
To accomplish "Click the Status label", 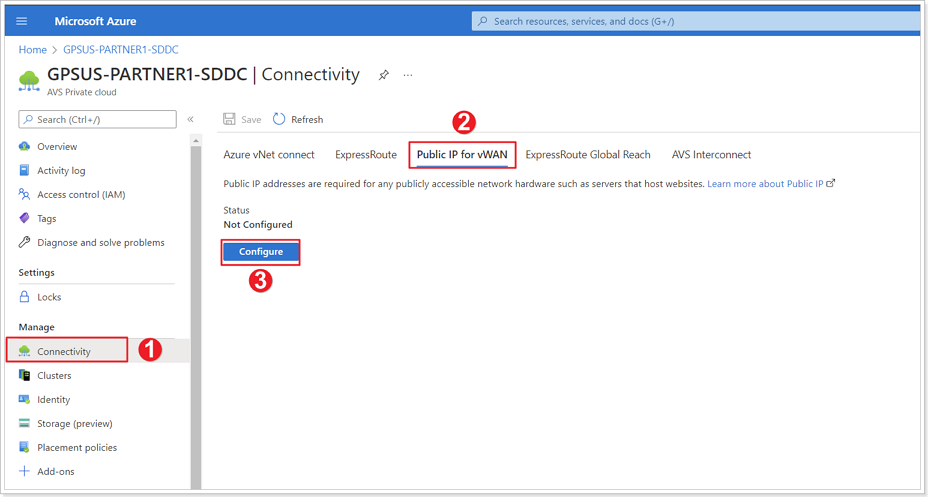I will point(236,210).
